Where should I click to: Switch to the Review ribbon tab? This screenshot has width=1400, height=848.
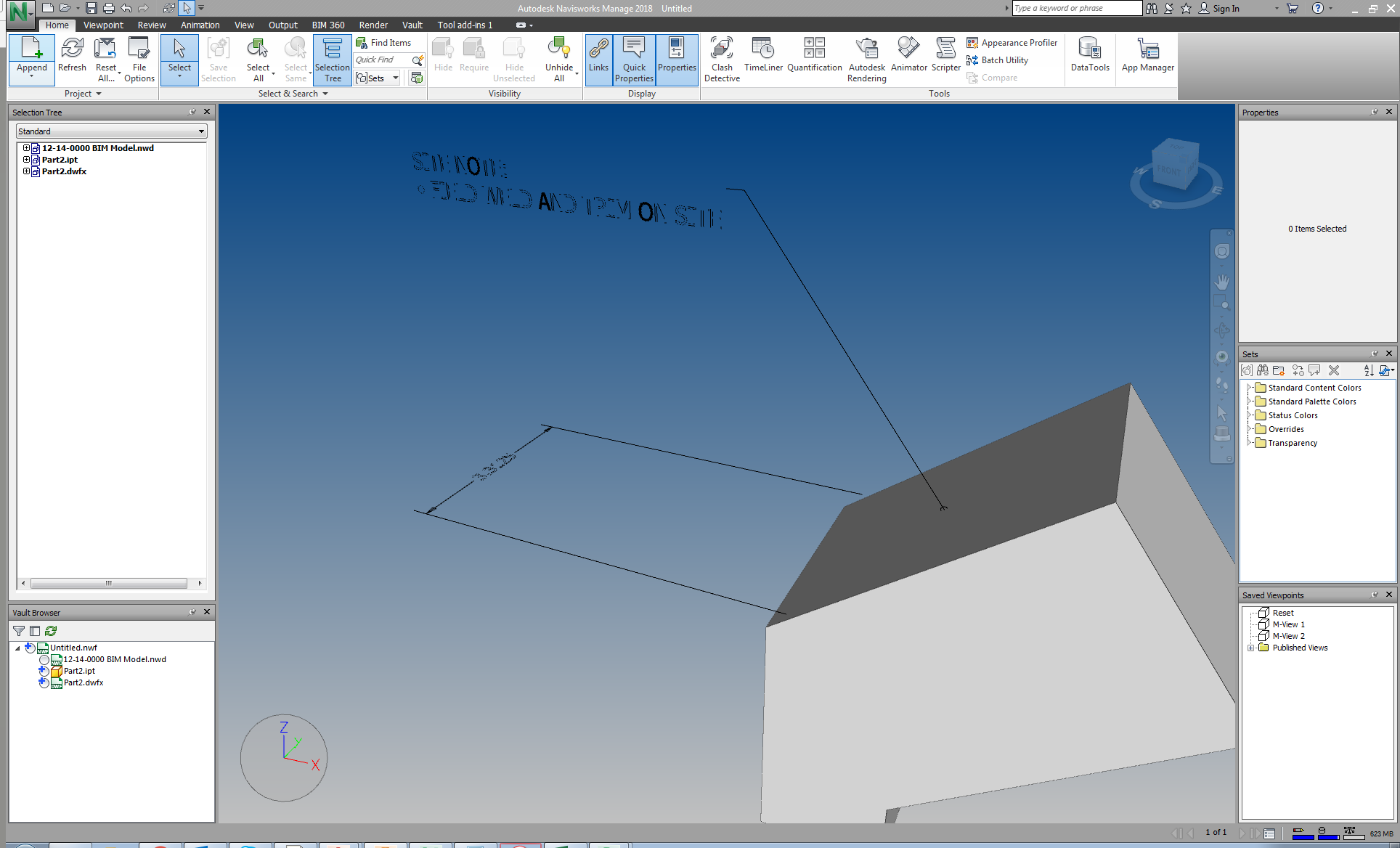(x=152, y=24)
